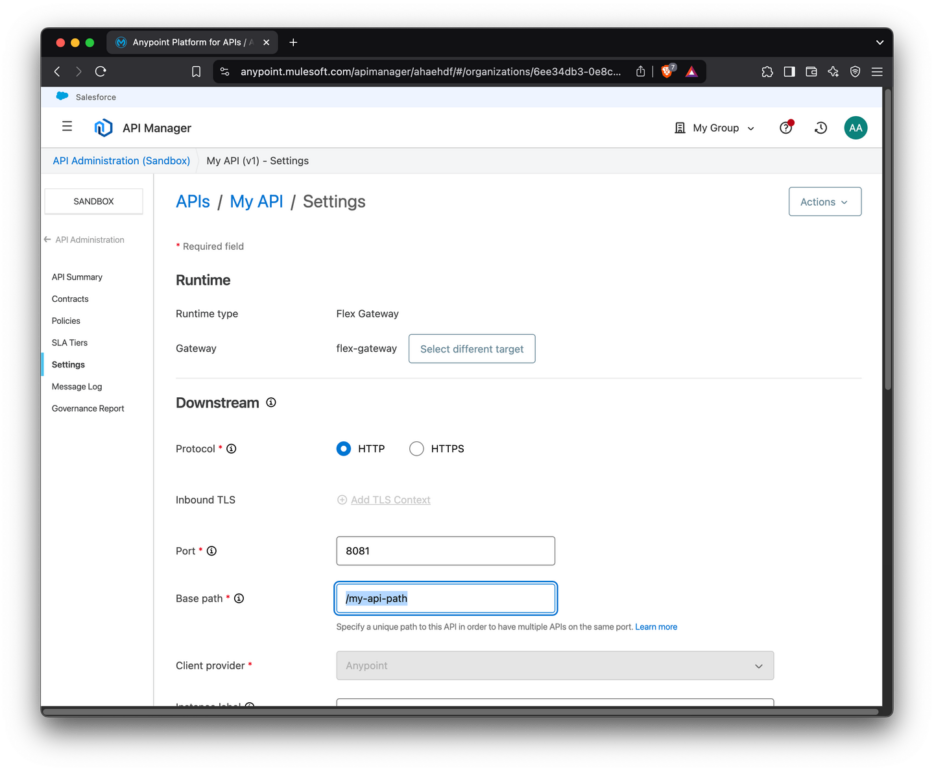Open the Brave Wallet icon
The width and height of the screenshot is (934, 771).
pos(811,71)
